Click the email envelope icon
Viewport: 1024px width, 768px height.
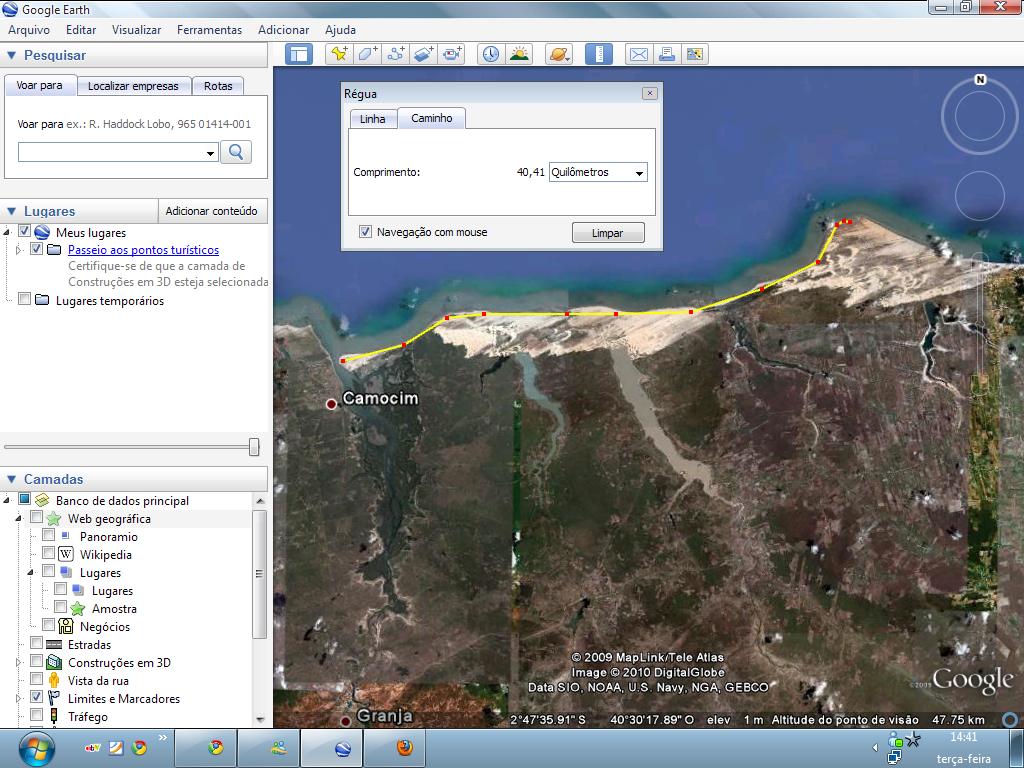(638, 54)
